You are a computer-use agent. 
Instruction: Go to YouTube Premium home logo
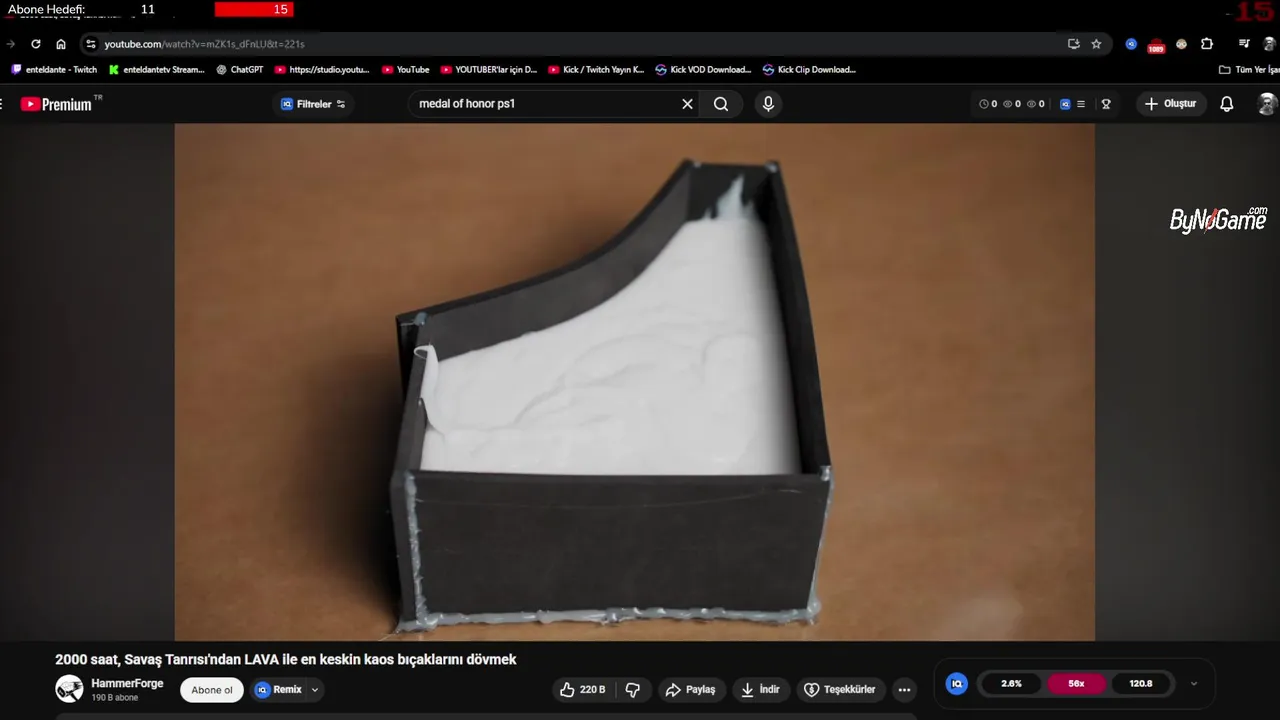click(61, 104)
